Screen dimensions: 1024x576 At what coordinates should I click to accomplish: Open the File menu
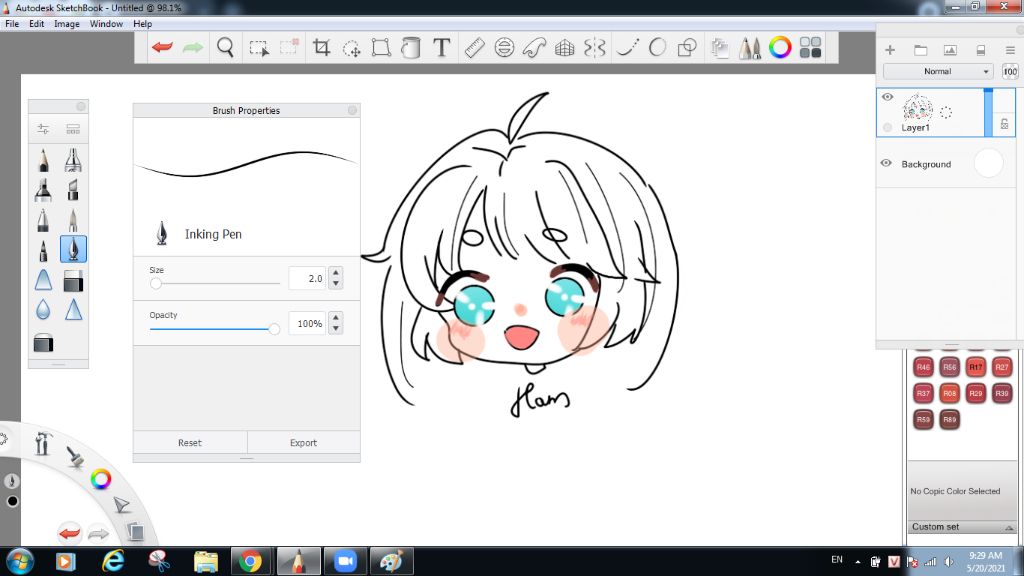point(12,24)
